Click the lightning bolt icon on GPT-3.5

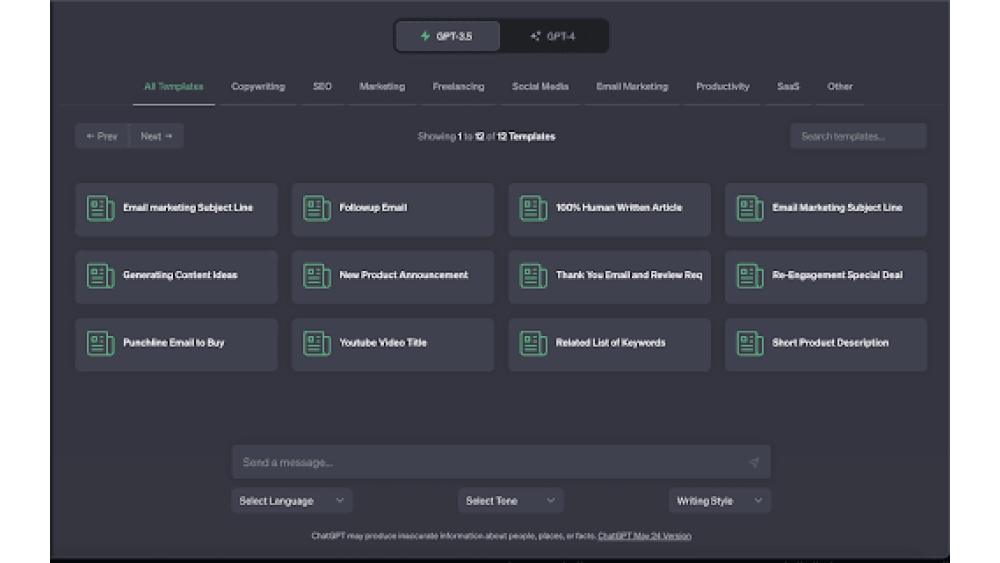[x=425, y=36]
